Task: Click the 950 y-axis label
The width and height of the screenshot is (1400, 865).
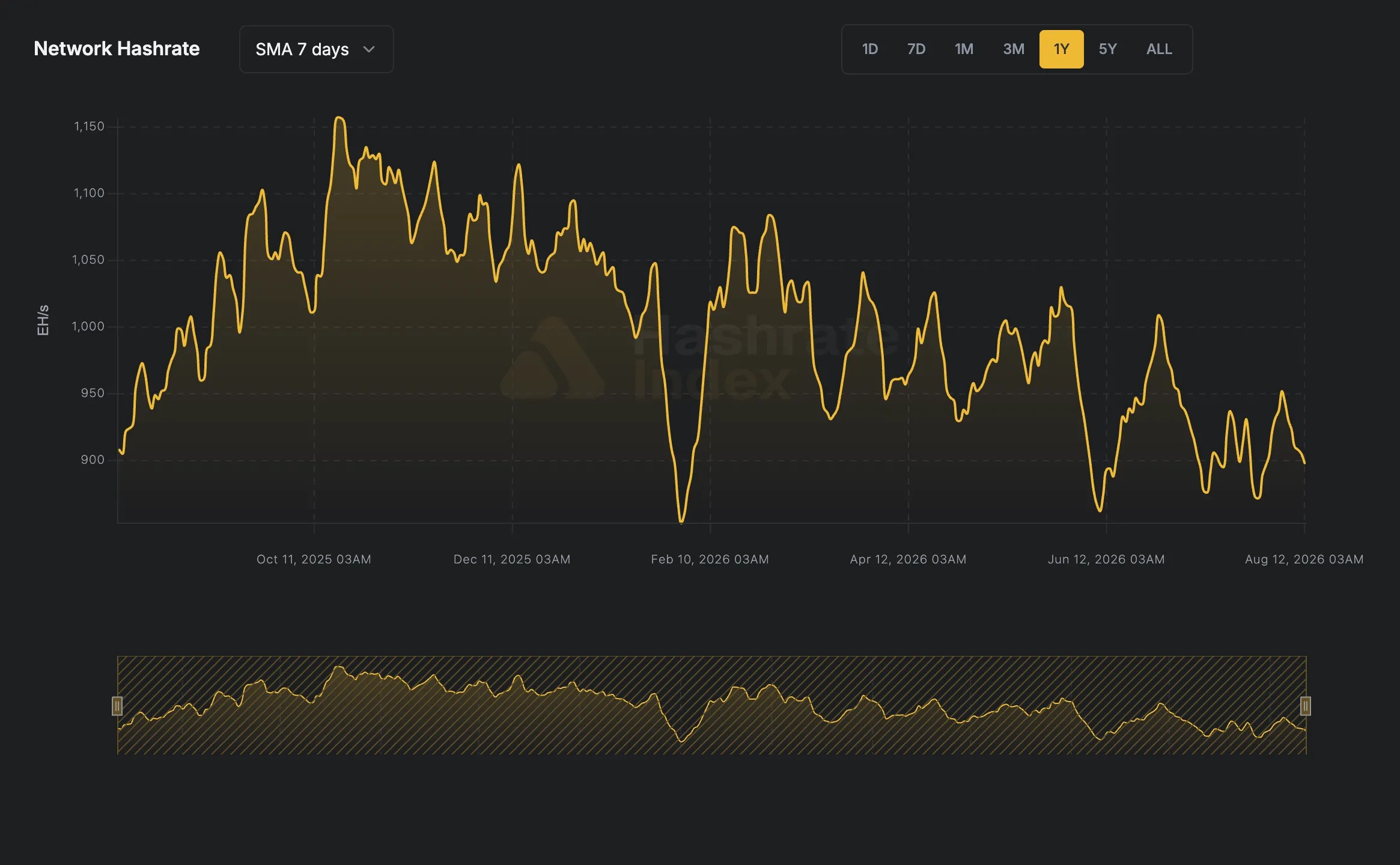Action: [x=93, y=393]
